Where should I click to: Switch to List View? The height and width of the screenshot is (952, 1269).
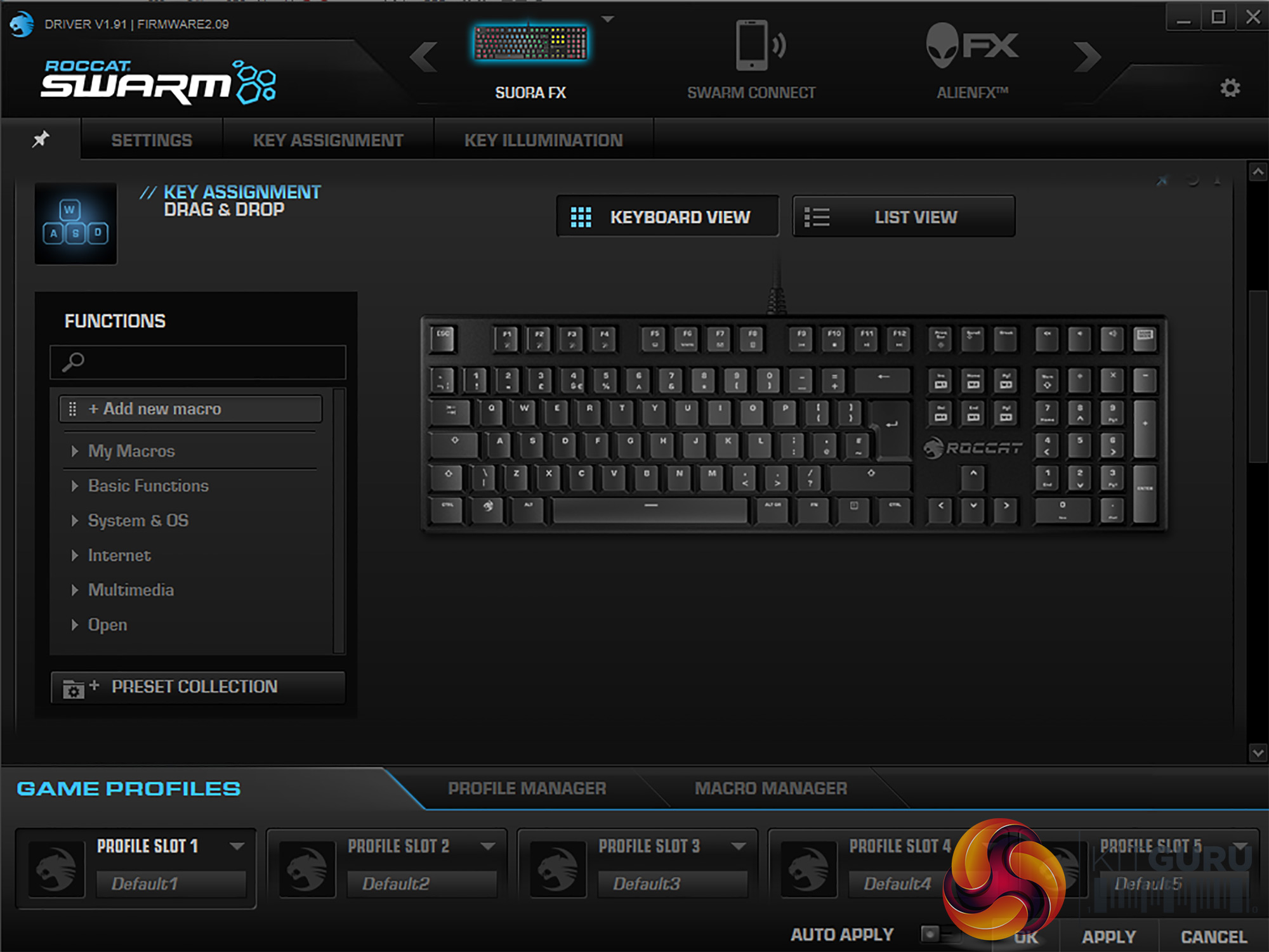[x=904, y=217]
